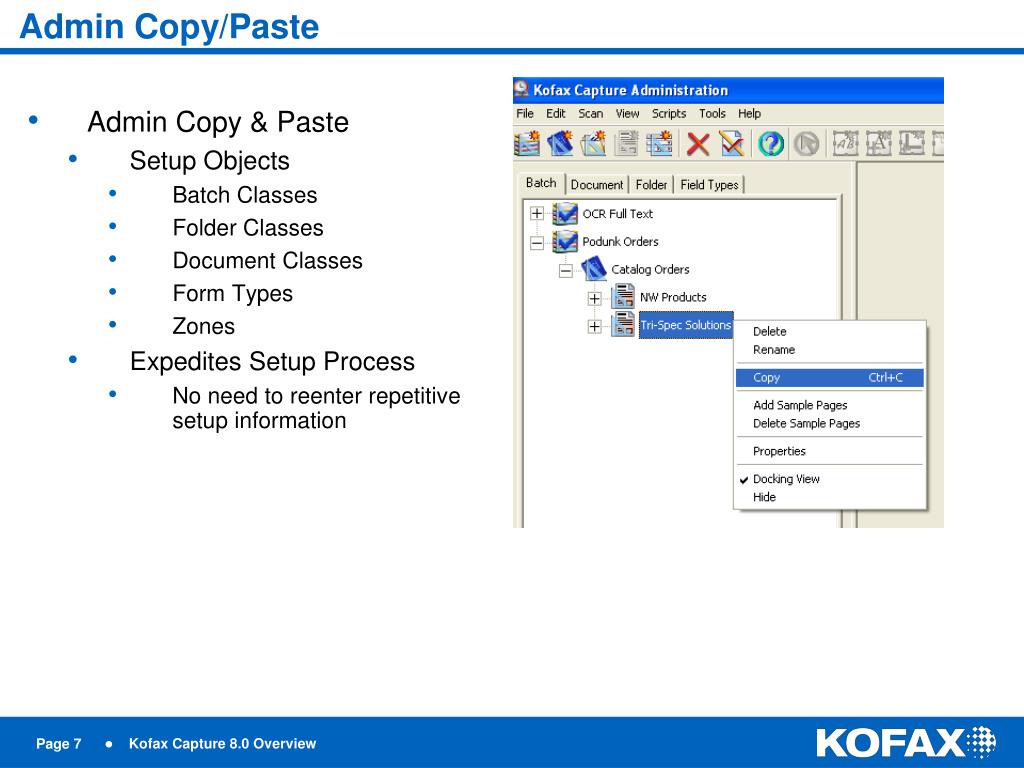The width and height of the screenshot is (1024, 768).
Task: Click the 'Document Classes' bullet text
Action: point(268,260)
